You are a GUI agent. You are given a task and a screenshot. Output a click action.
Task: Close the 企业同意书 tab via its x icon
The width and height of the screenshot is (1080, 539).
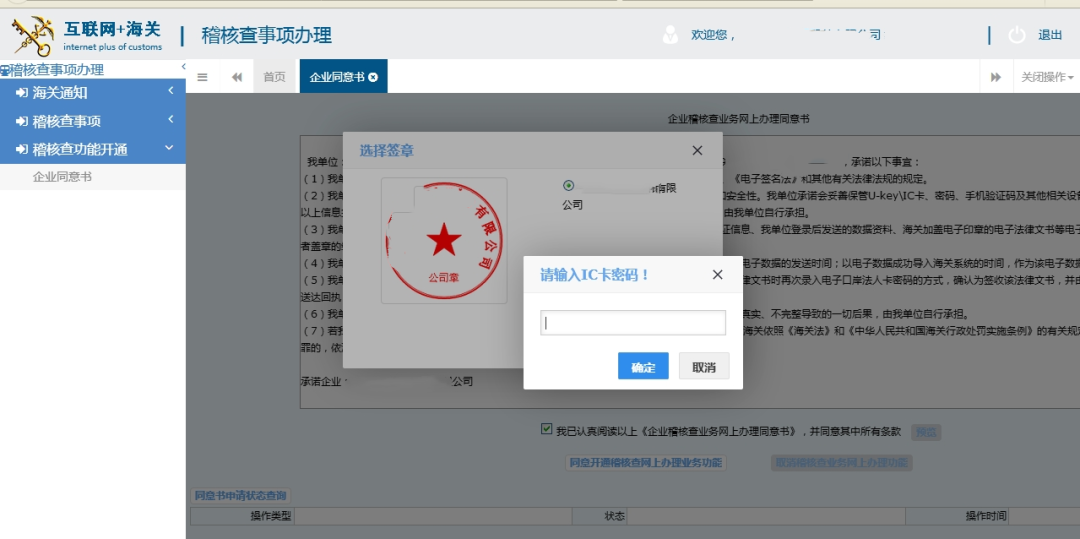coord(373,77)
